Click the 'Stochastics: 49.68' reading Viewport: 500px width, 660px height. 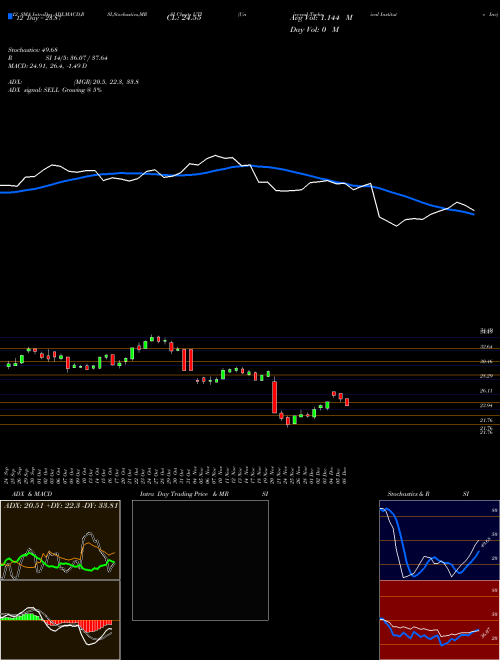(33, 50)
